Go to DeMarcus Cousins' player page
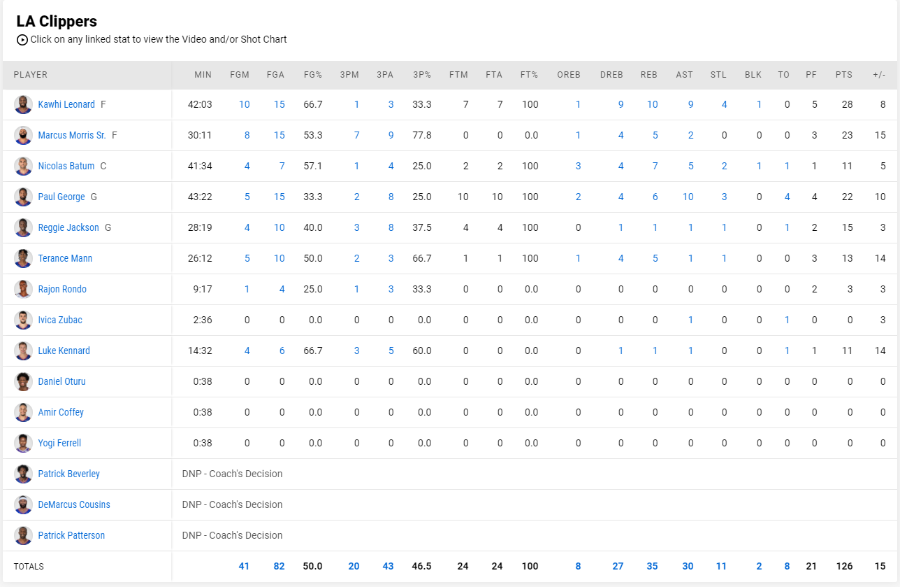This screenshot has width=900, height=587. [74, 504]
